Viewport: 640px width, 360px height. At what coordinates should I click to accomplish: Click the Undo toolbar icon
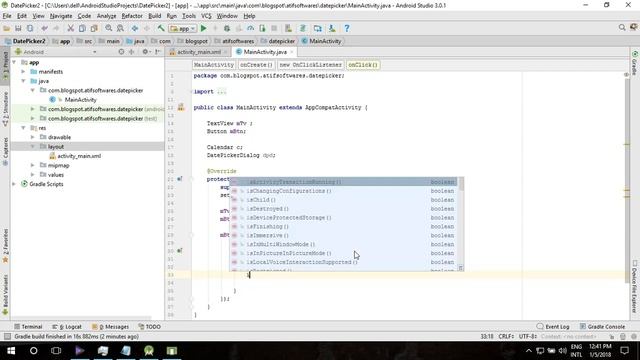pyautogui.click(x=44, y=29)
